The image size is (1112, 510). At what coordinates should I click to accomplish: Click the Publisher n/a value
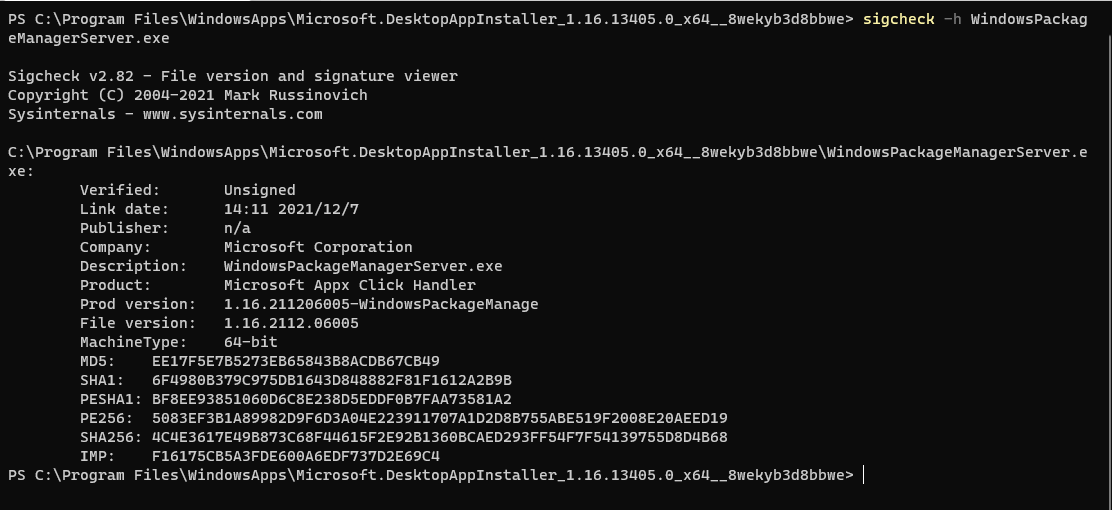pos(238,228)
